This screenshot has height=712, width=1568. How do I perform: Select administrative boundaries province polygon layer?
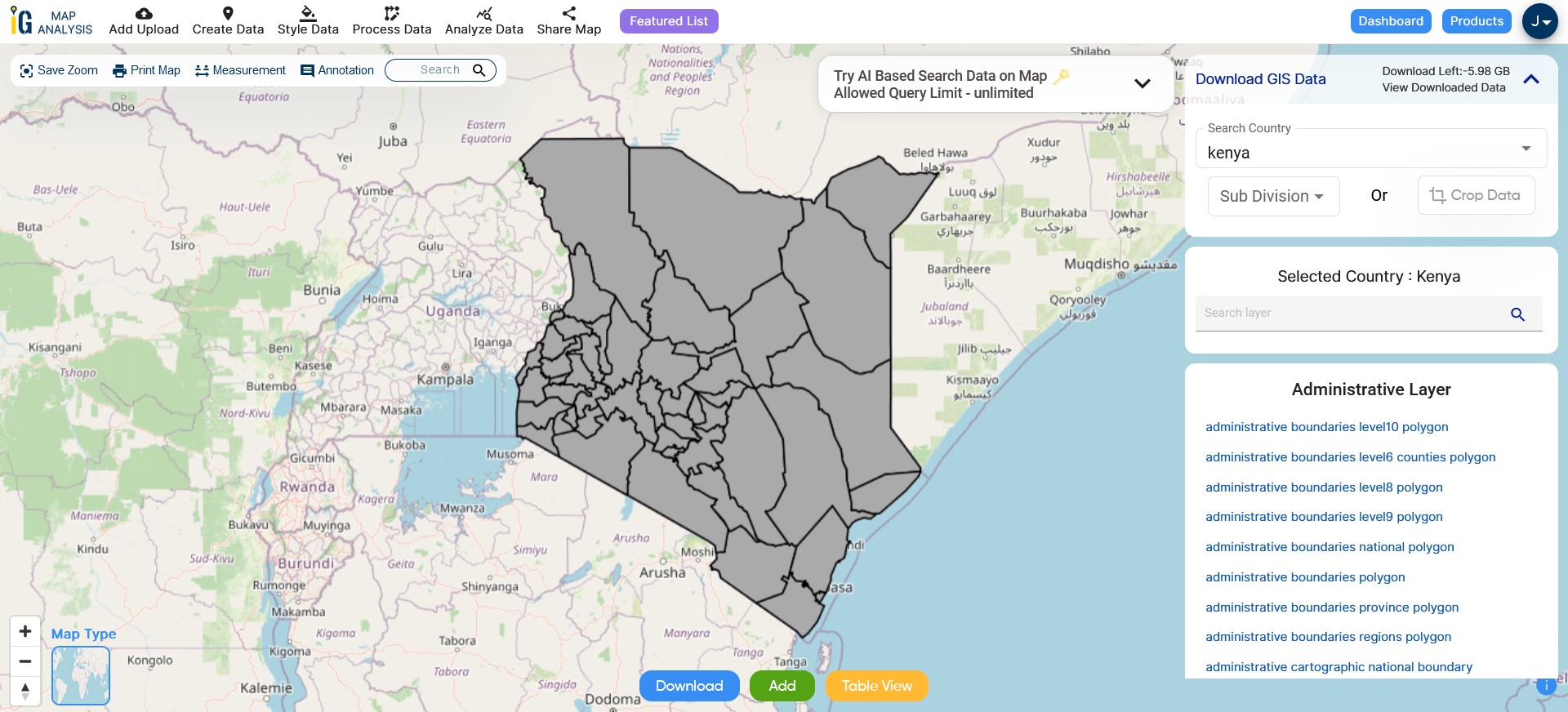click(1332, 607)
